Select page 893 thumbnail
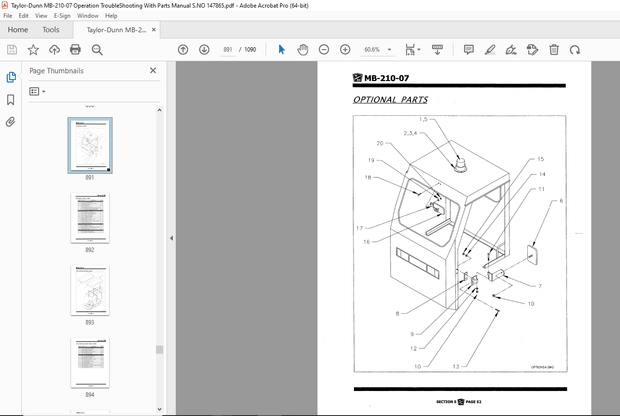The width and height of the screenshot is (620, 416). pyautogui.click(x=90, y=291)
